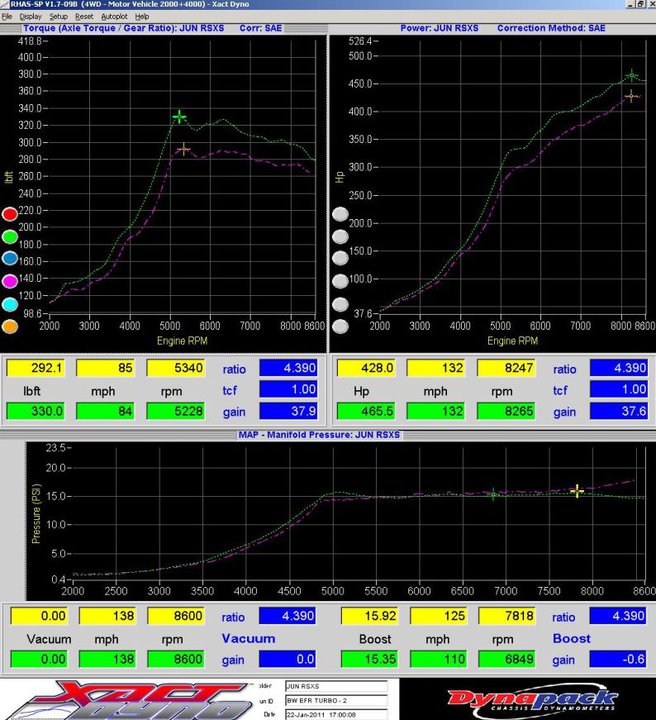
Task: Click the green cursor marker on torque peak
Action: (x=179, y=117)
